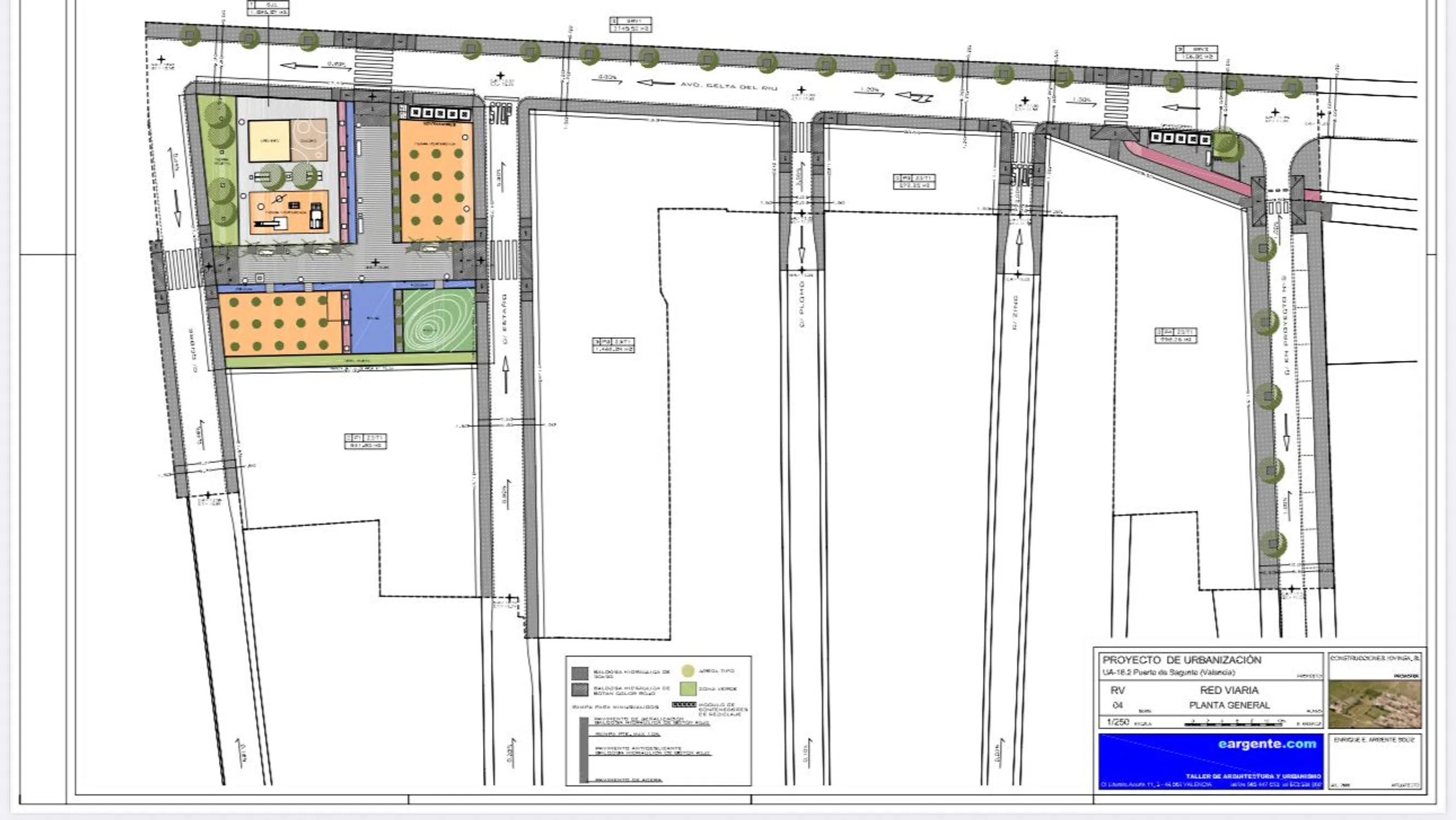Click the 'Árbol tipo' tree symbol in legend
1456x820 pixels.
pyautogui.click(x=688, y=671)
